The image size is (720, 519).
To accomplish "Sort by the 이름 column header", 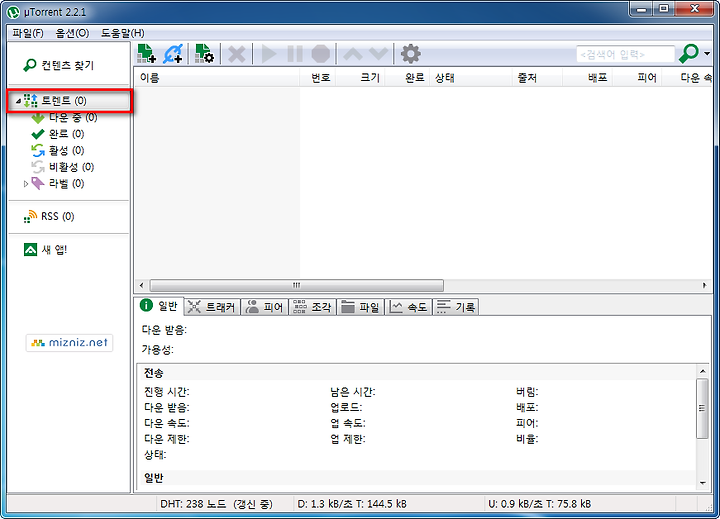I will click(216, 78).
